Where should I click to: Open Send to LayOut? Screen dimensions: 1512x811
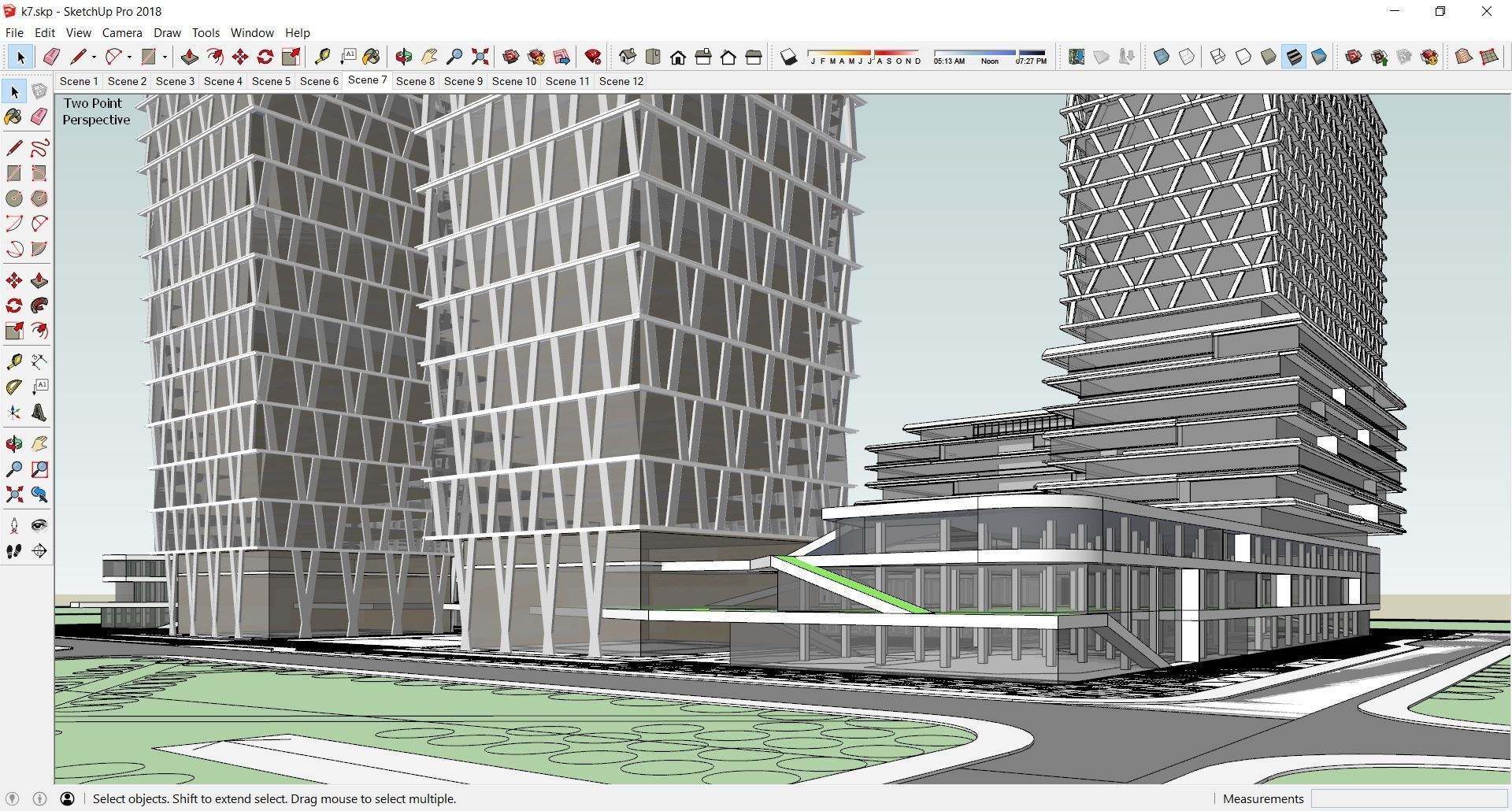point(561,57)
